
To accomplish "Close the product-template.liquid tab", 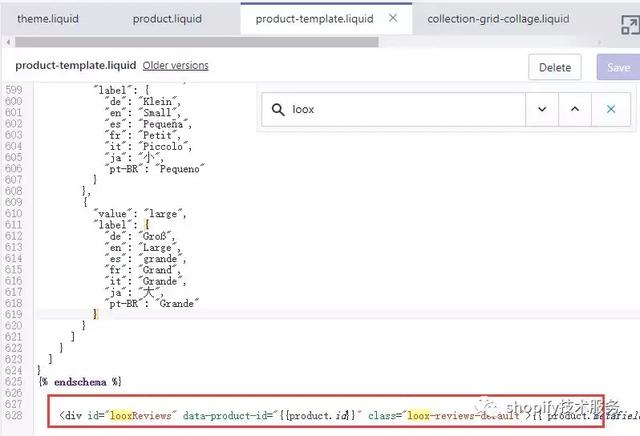I will pyautogui.click(x=393, y=18).
